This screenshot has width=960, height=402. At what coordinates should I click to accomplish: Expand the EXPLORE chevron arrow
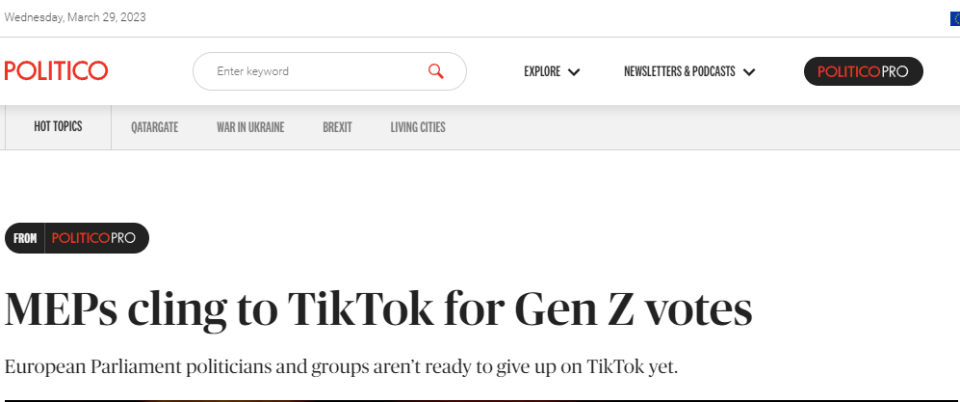click(574, 72)
